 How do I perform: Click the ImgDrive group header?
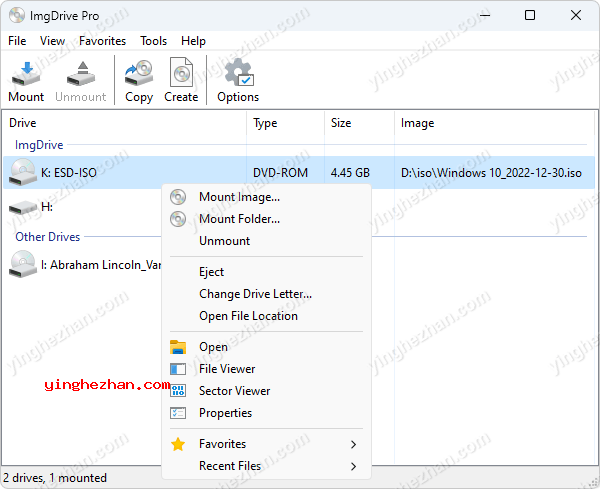(x=39, y=145)
